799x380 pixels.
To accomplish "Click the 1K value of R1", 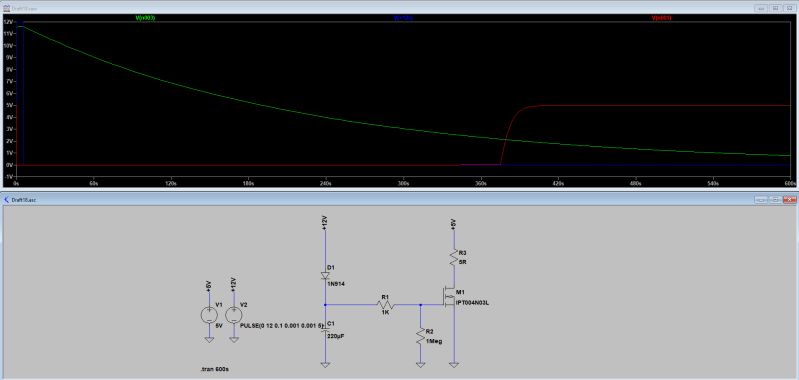I will 385,313.
